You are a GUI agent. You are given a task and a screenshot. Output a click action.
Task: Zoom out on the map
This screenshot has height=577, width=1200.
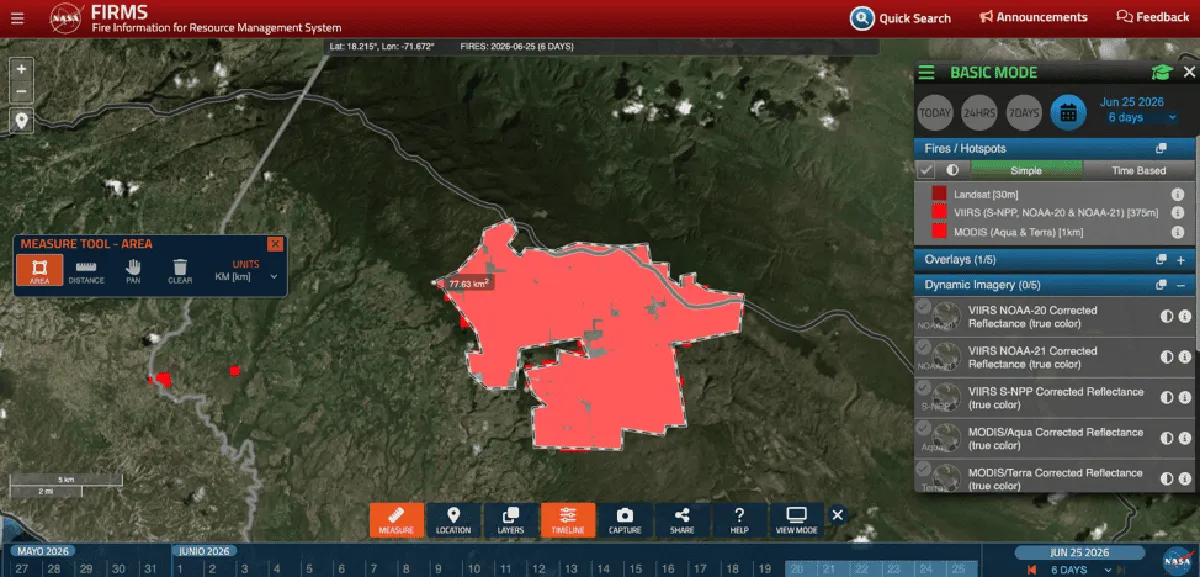(22, 92)
